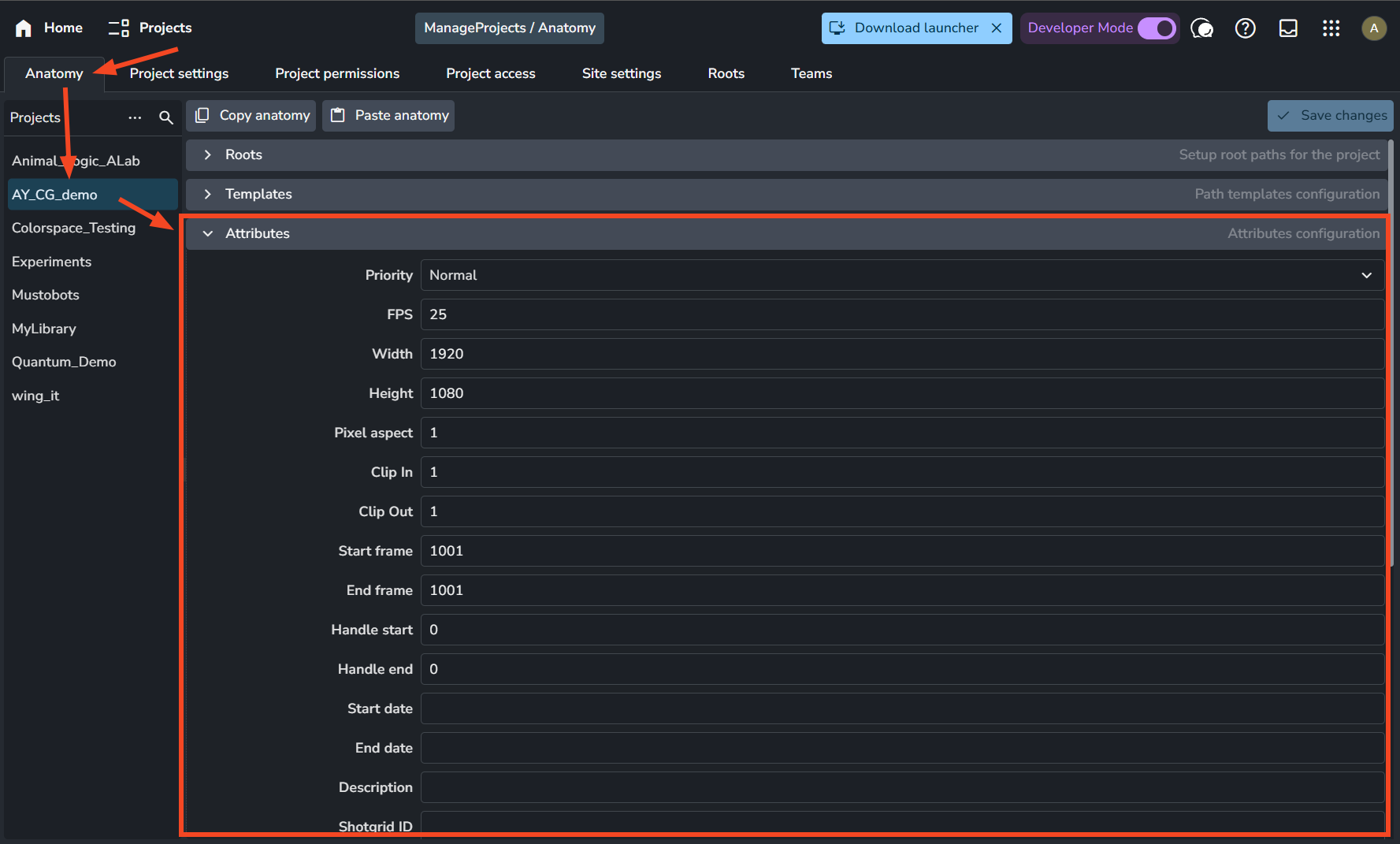1400x844 pixels.
Task: Switch to the Anatomy tab
Action: pos(54,73)
